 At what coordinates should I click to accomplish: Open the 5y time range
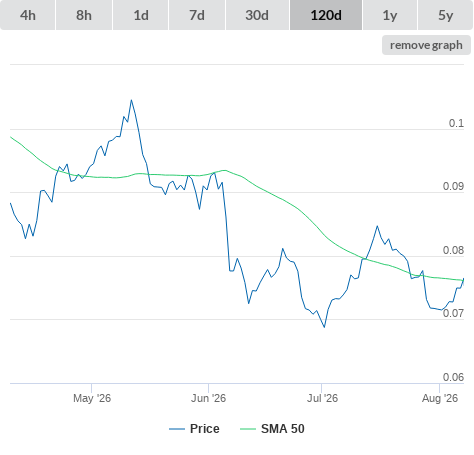(x=445, y=15)
